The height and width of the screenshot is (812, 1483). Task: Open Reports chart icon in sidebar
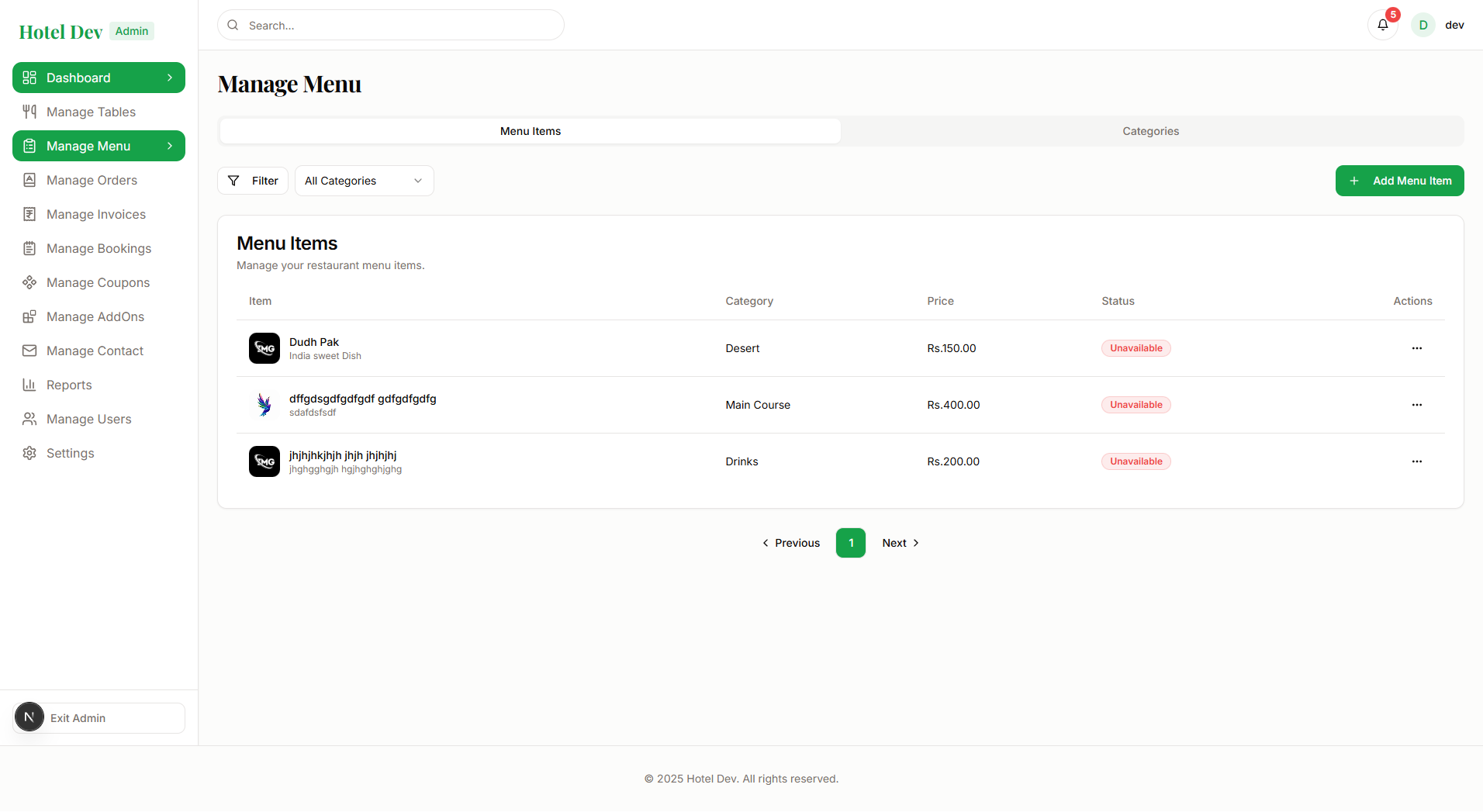(x=29, y=385)
